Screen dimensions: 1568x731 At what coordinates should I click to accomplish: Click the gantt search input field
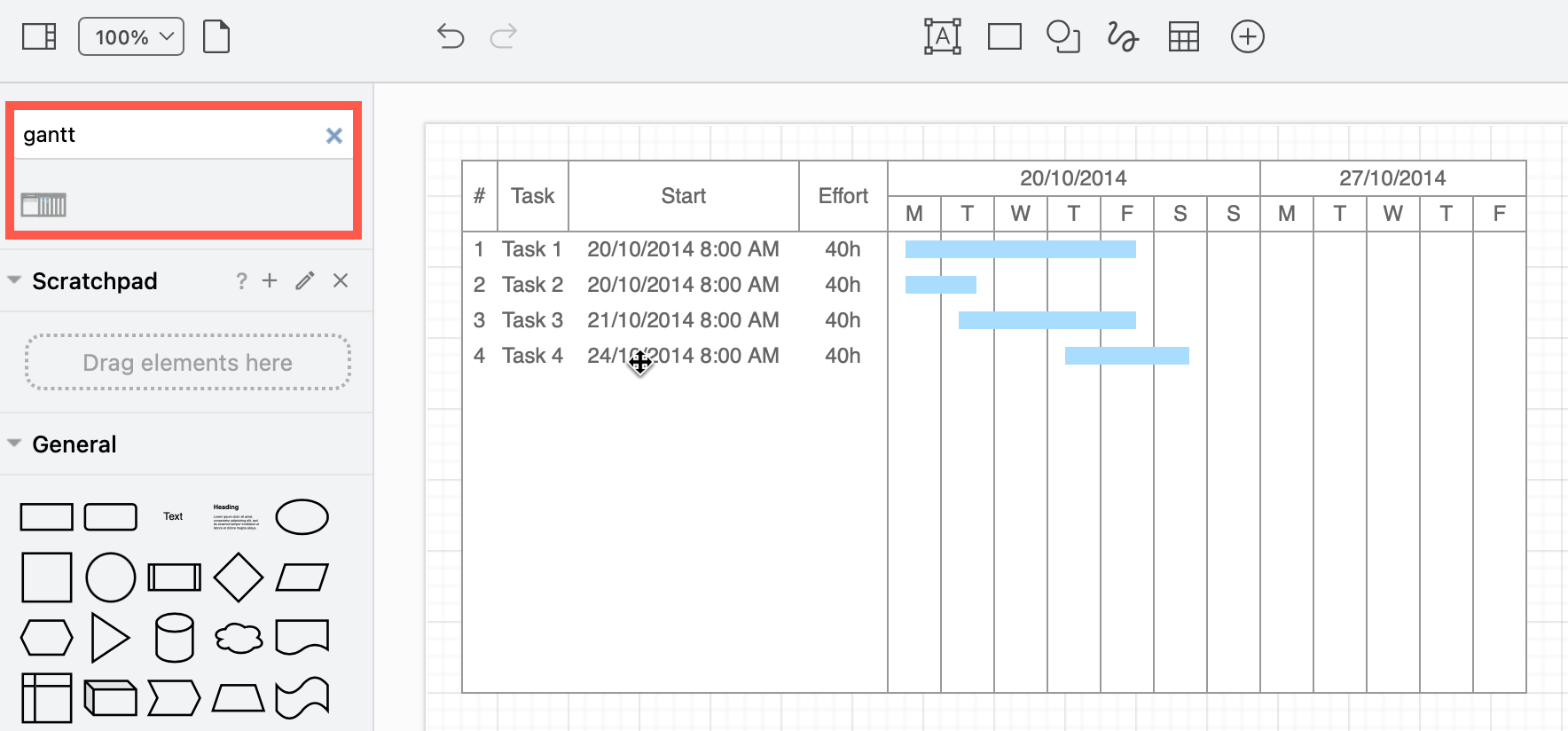(x=169, y=136)
